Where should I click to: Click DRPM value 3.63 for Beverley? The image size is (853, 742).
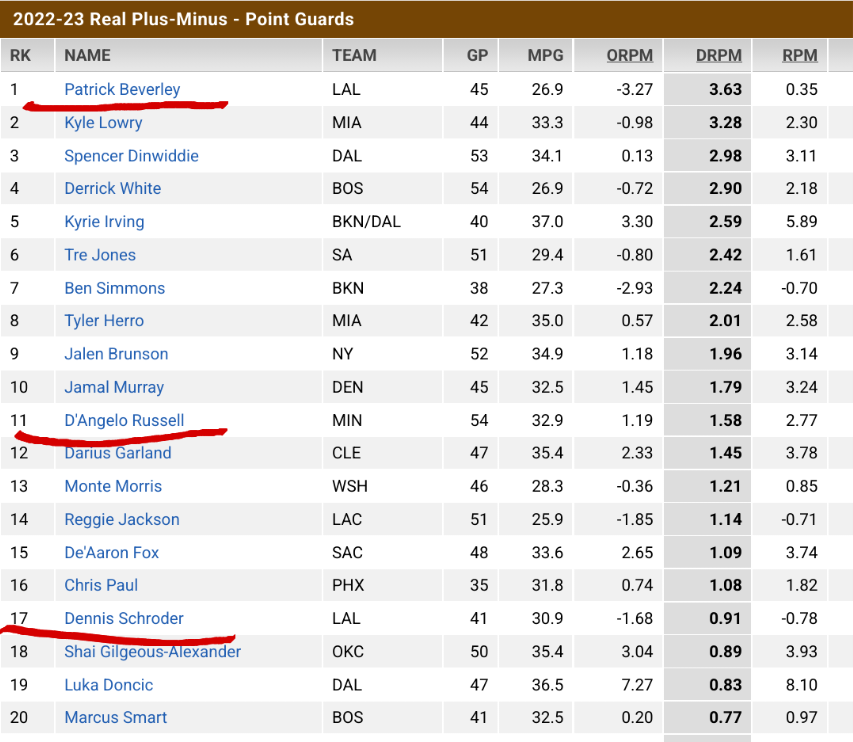[725, 89]
